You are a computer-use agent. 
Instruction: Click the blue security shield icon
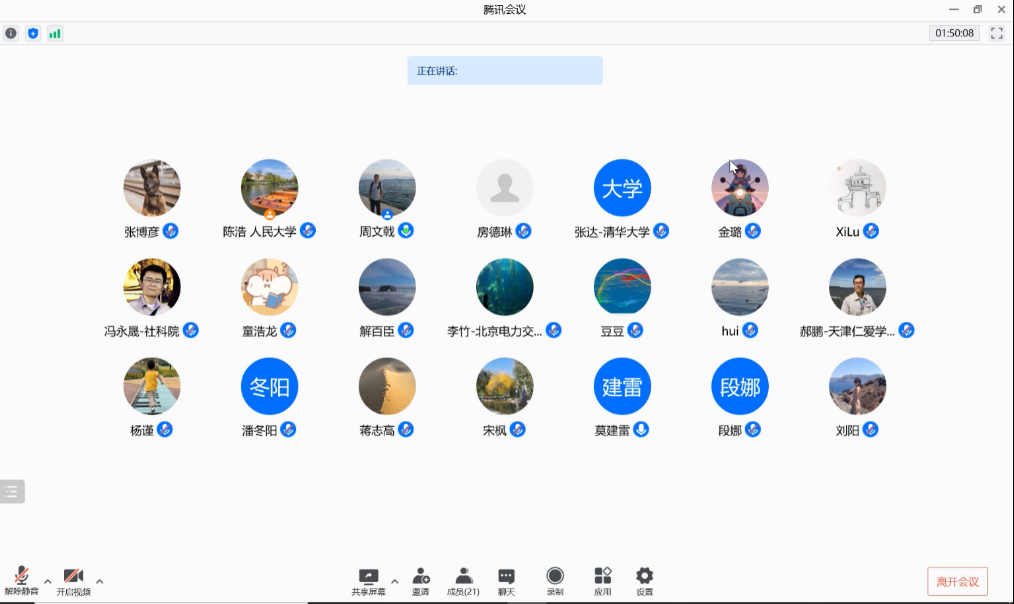33,33
